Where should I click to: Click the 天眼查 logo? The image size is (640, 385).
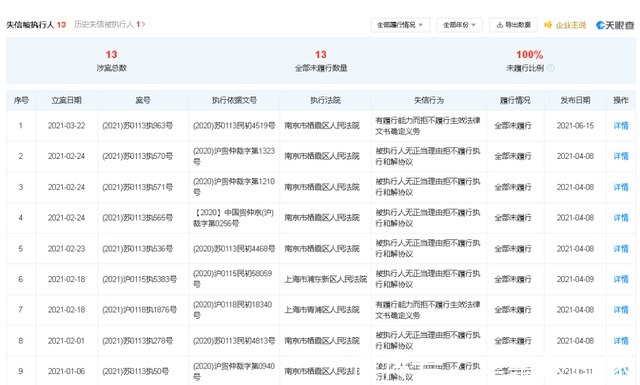coord(615,25)
